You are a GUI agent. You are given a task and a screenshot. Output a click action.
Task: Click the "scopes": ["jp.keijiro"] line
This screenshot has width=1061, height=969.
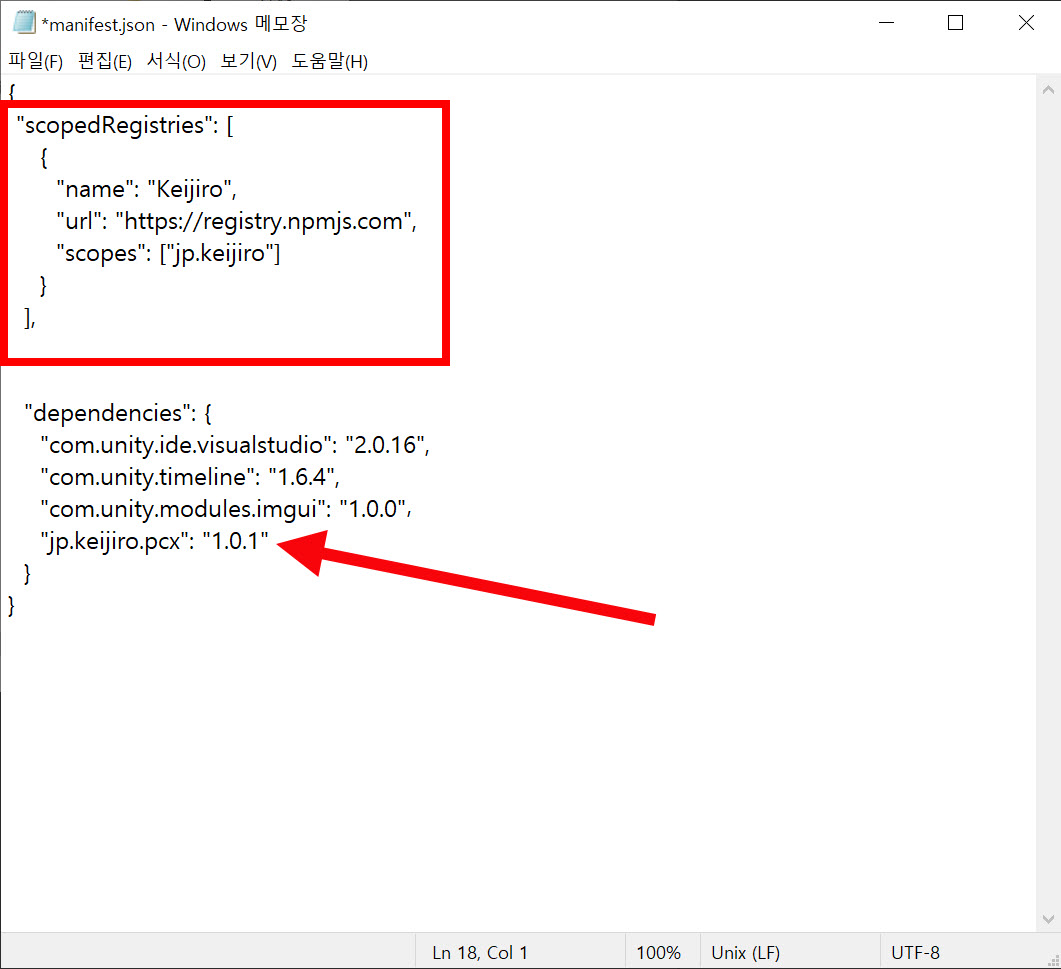click(x=168, y=253)
